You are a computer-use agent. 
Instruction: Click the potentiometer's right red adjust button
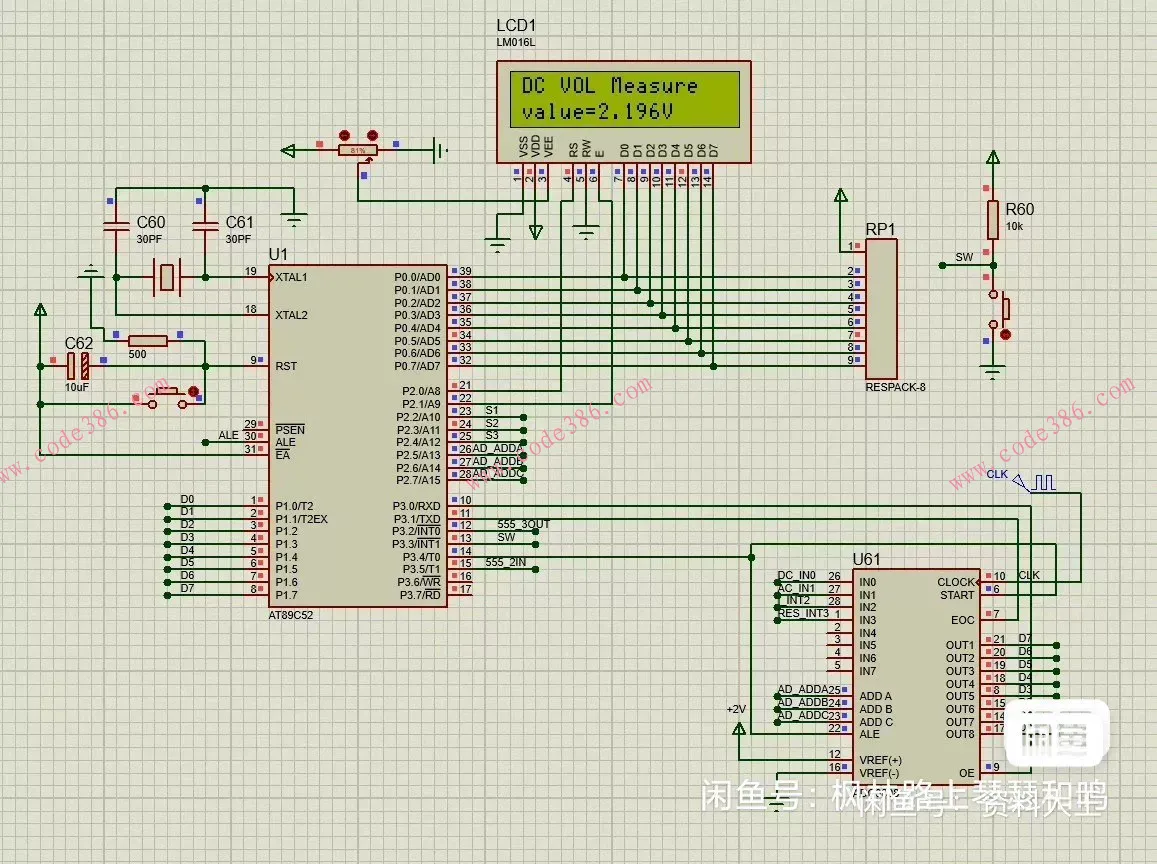click(x=373, y=135)
